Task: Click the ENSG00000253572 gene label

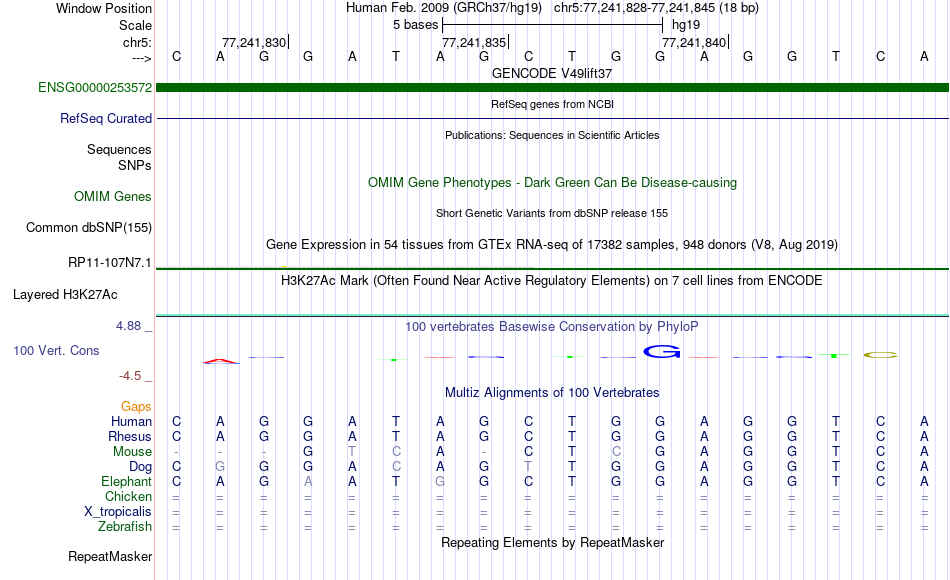Action: 95,87
